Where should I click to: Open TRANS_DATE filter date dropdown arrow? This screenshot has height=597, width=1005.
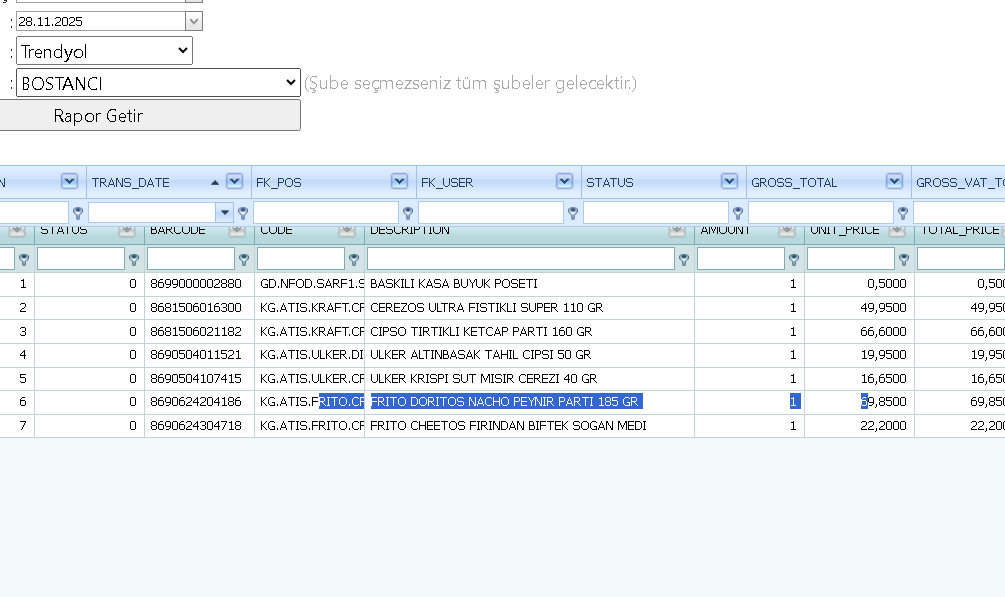(224, 212)
